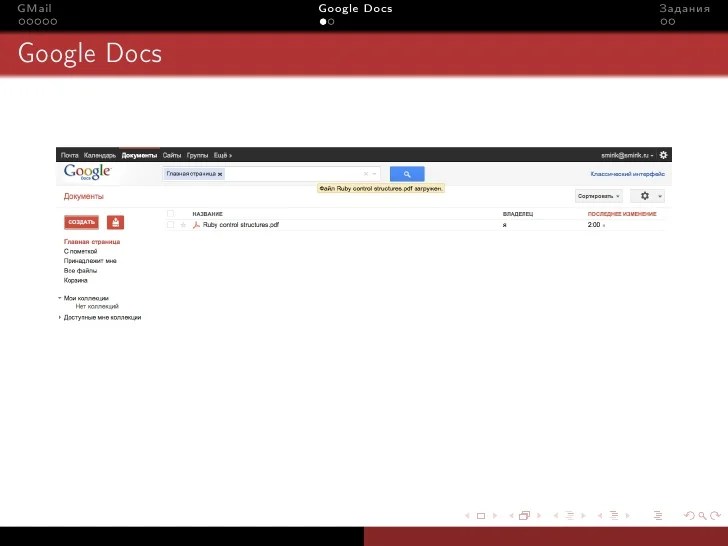Click the Beamer frame (stacked rectangles) icon
This screenshot has height=546, width=728.
(x=524, y=516)
